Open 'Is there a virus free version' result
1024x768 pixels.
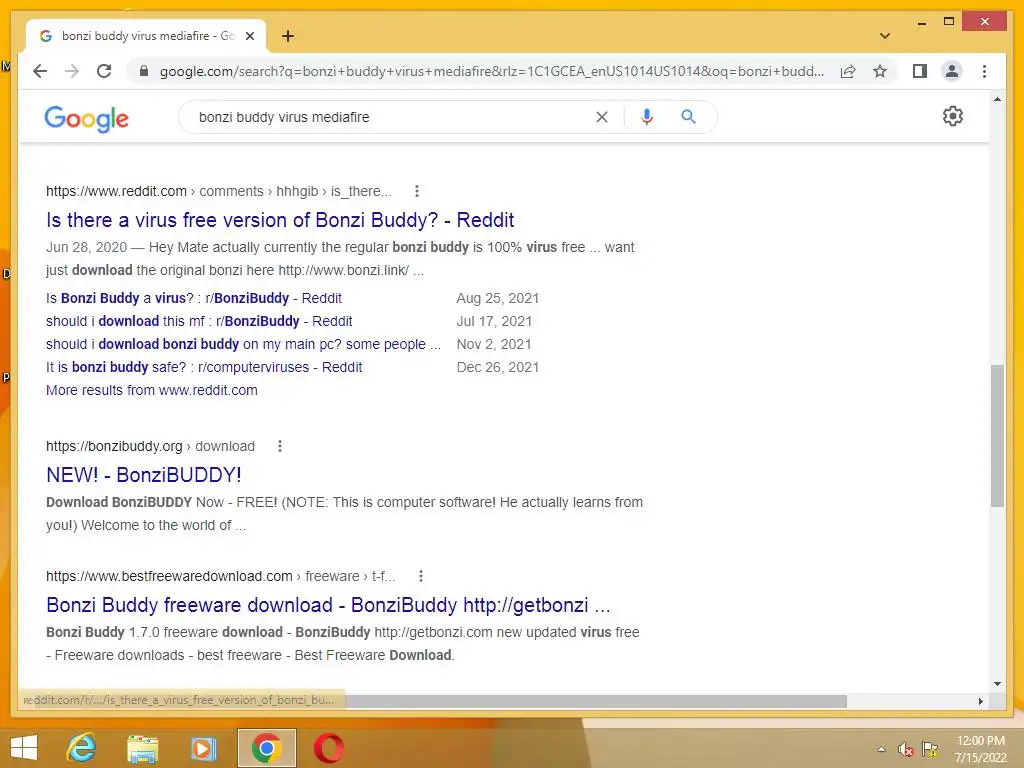click(x=280, y=220)
